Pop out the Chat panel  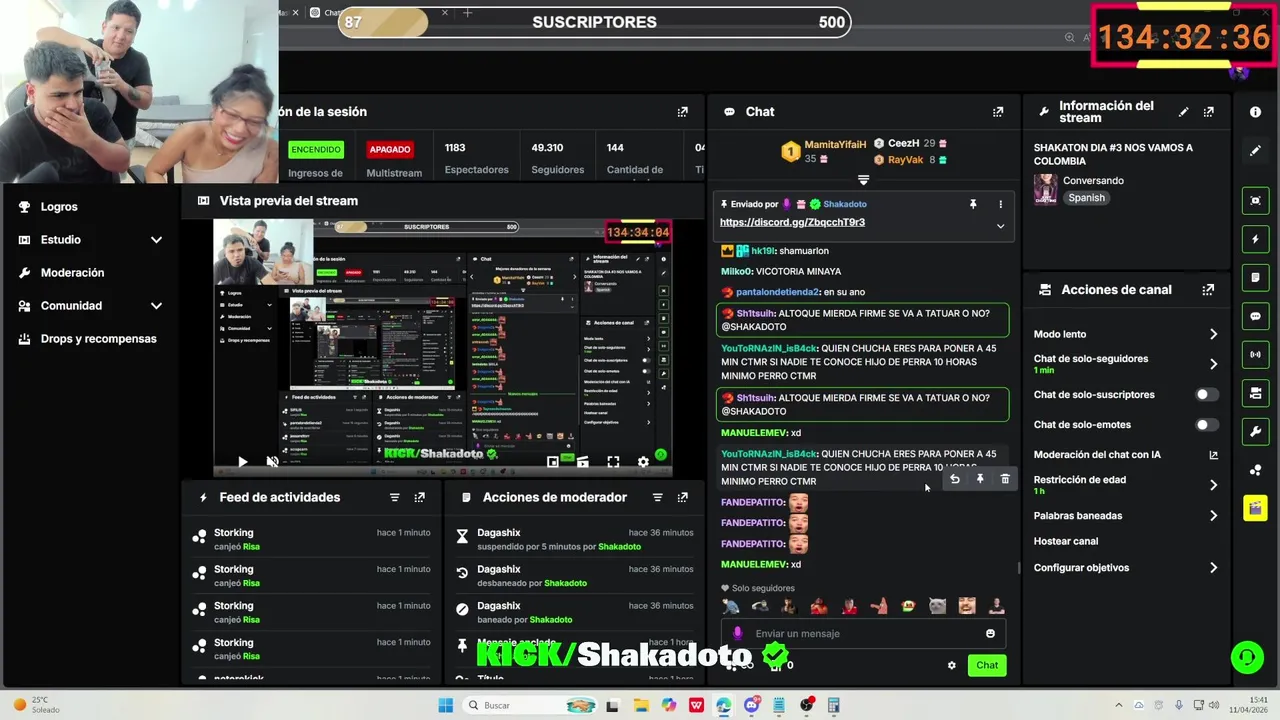click(x=998, y=112)
